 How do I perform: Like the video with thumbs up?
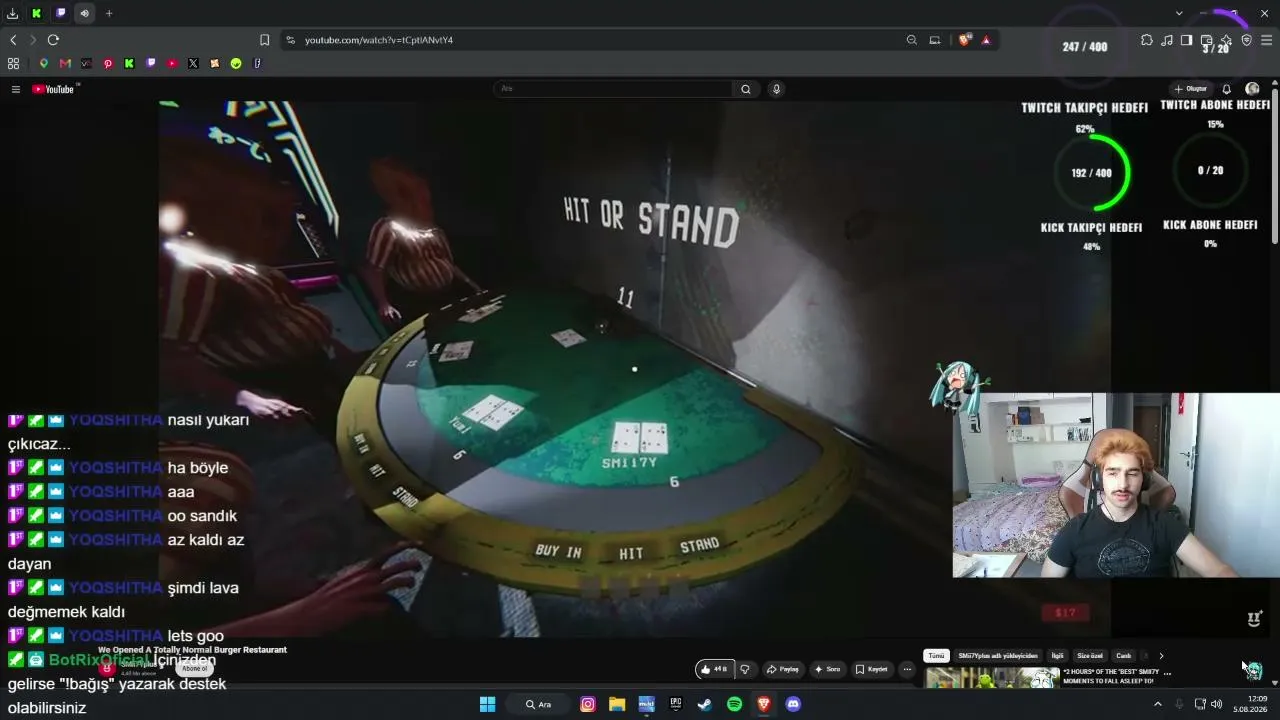click(x=714, y=669)
